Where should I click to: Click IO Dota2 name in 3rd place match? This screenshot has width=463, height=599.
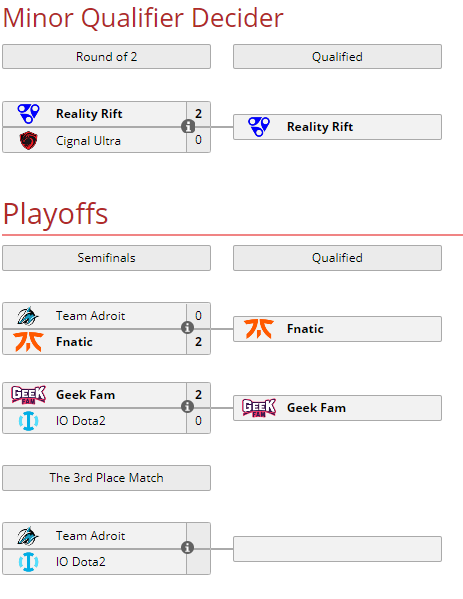tap(81, 562)
